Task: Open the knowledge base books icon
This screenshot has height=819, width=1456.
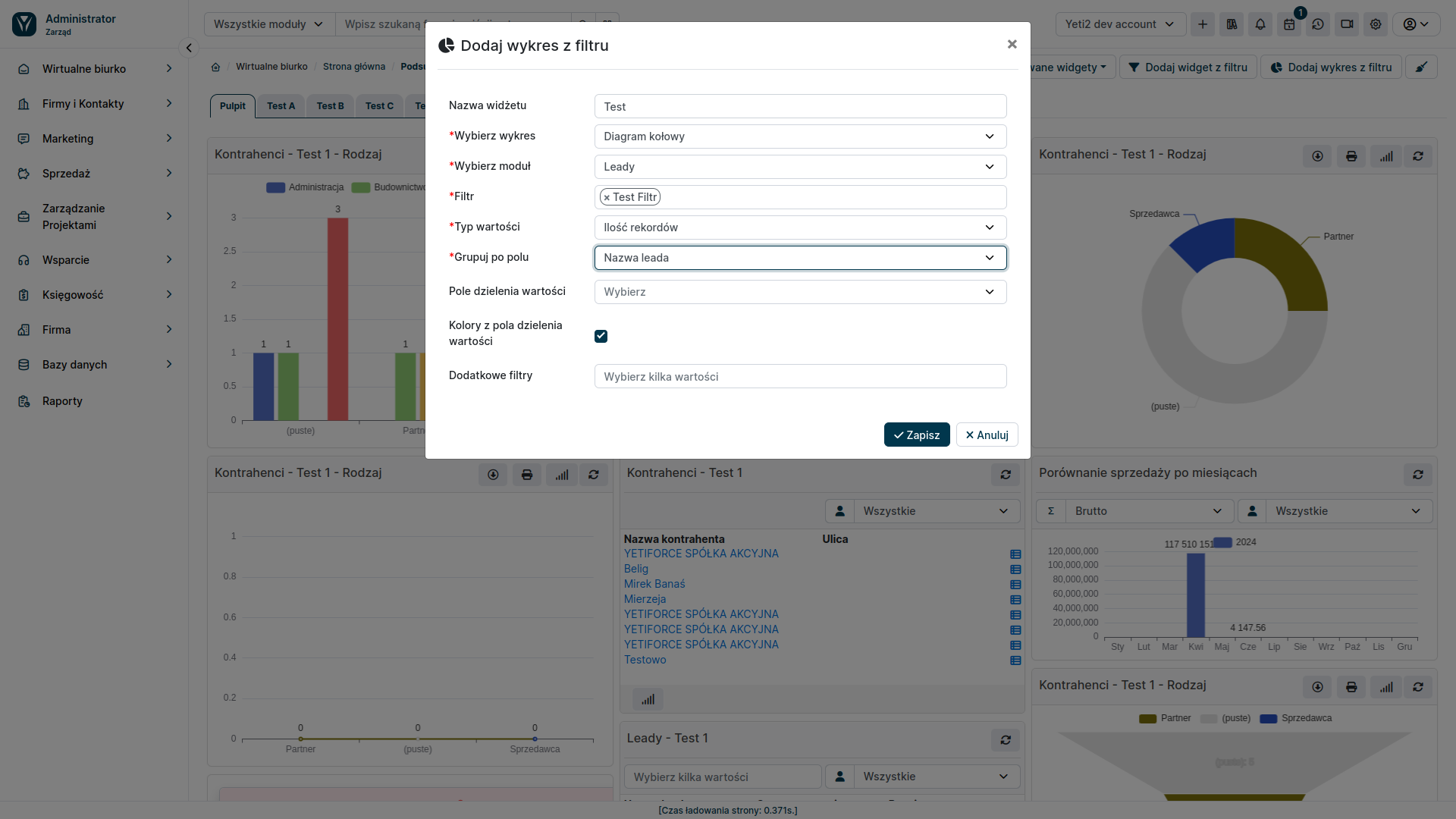Action: coord(1232,24)
